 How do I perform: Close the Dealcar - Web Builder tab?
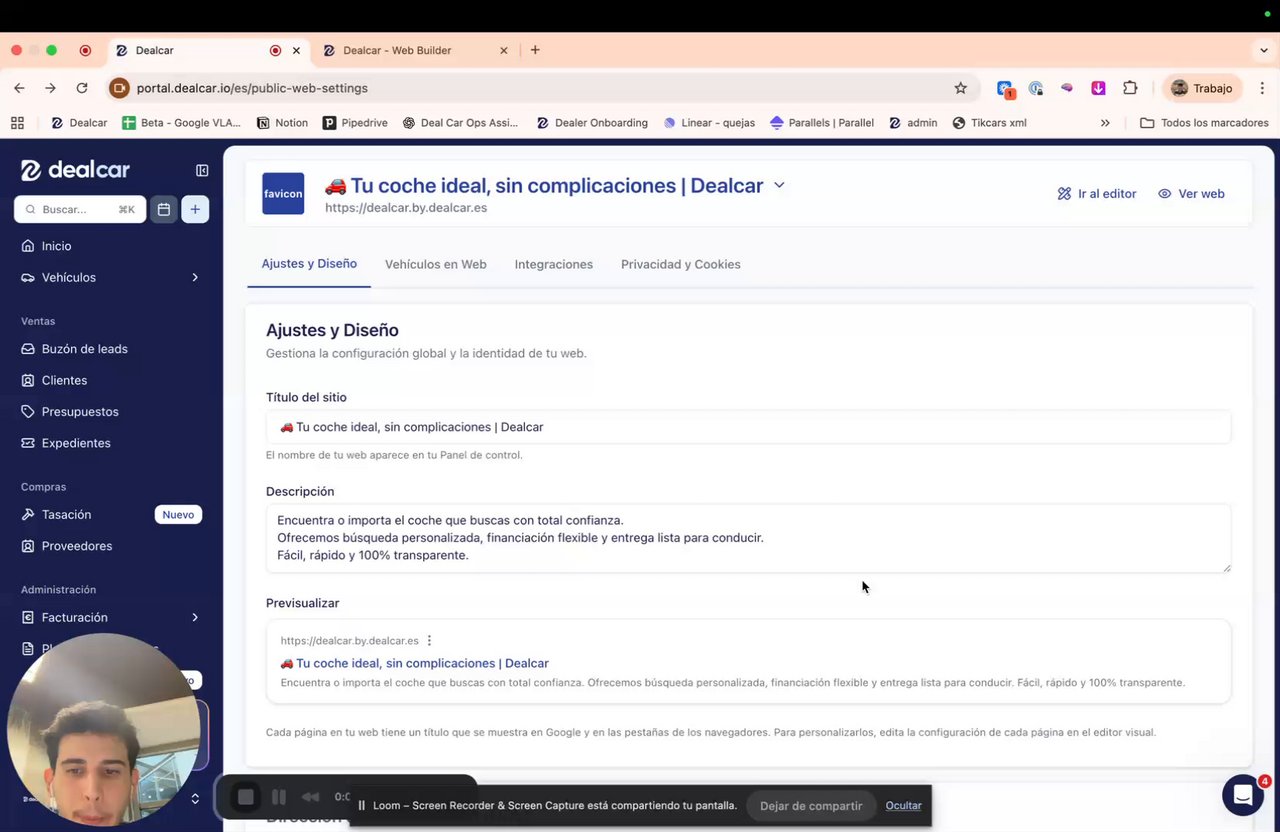click(x=504, y=50)
